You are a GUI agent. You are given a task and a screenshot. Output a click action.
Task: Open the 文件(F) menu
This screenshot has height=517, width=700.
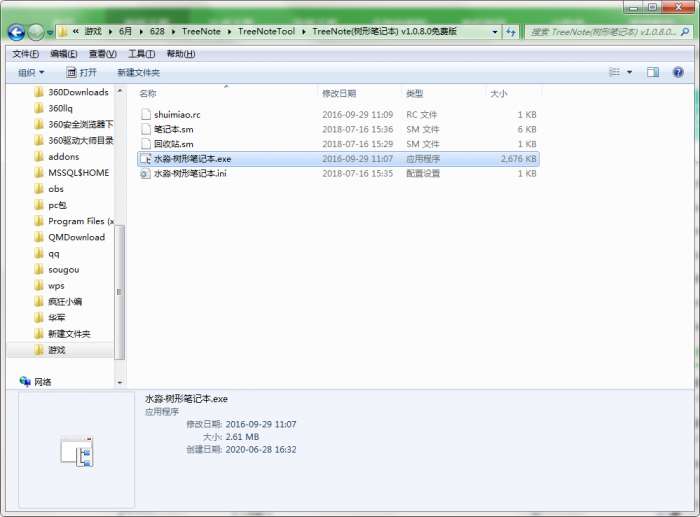click(x=25, y=54)
